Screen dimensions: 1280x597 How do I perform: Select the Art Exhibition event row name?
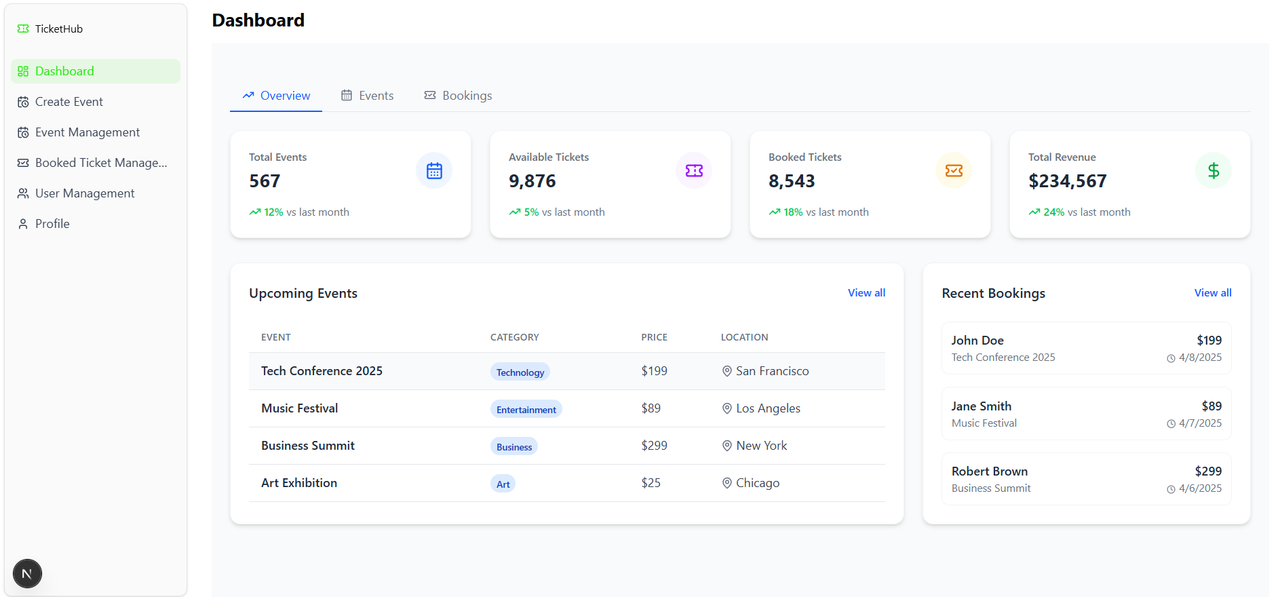click(x=299, y=483)
